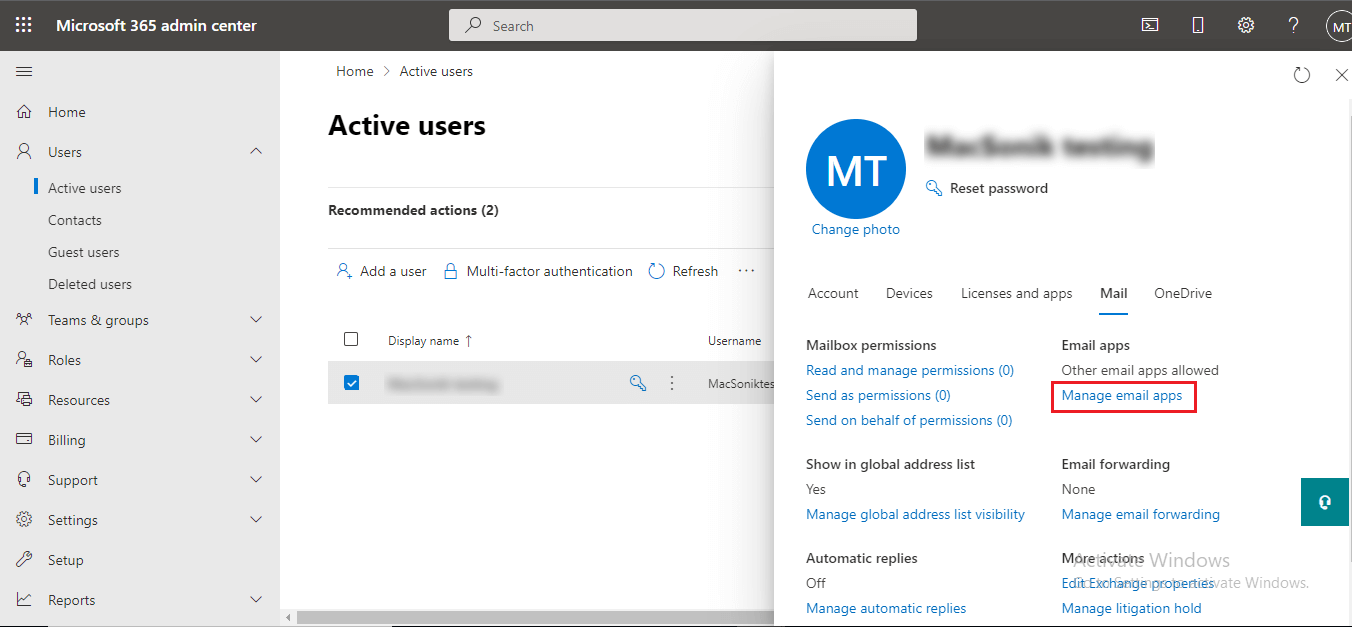Expand the Teams & groups chevron

256,319
